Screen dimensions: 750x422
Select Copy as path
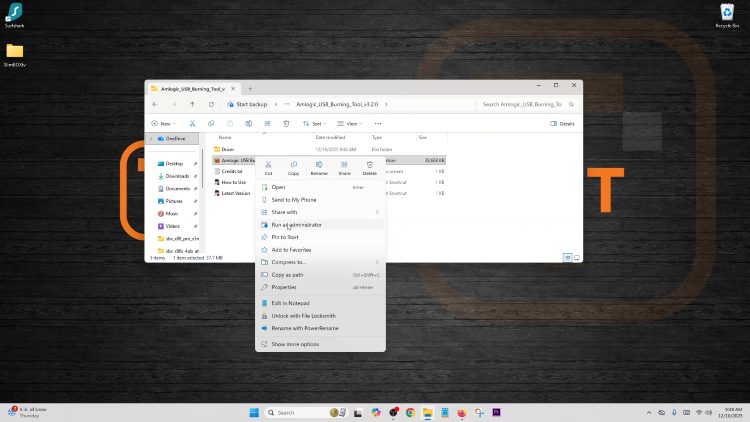coord(320,275)
